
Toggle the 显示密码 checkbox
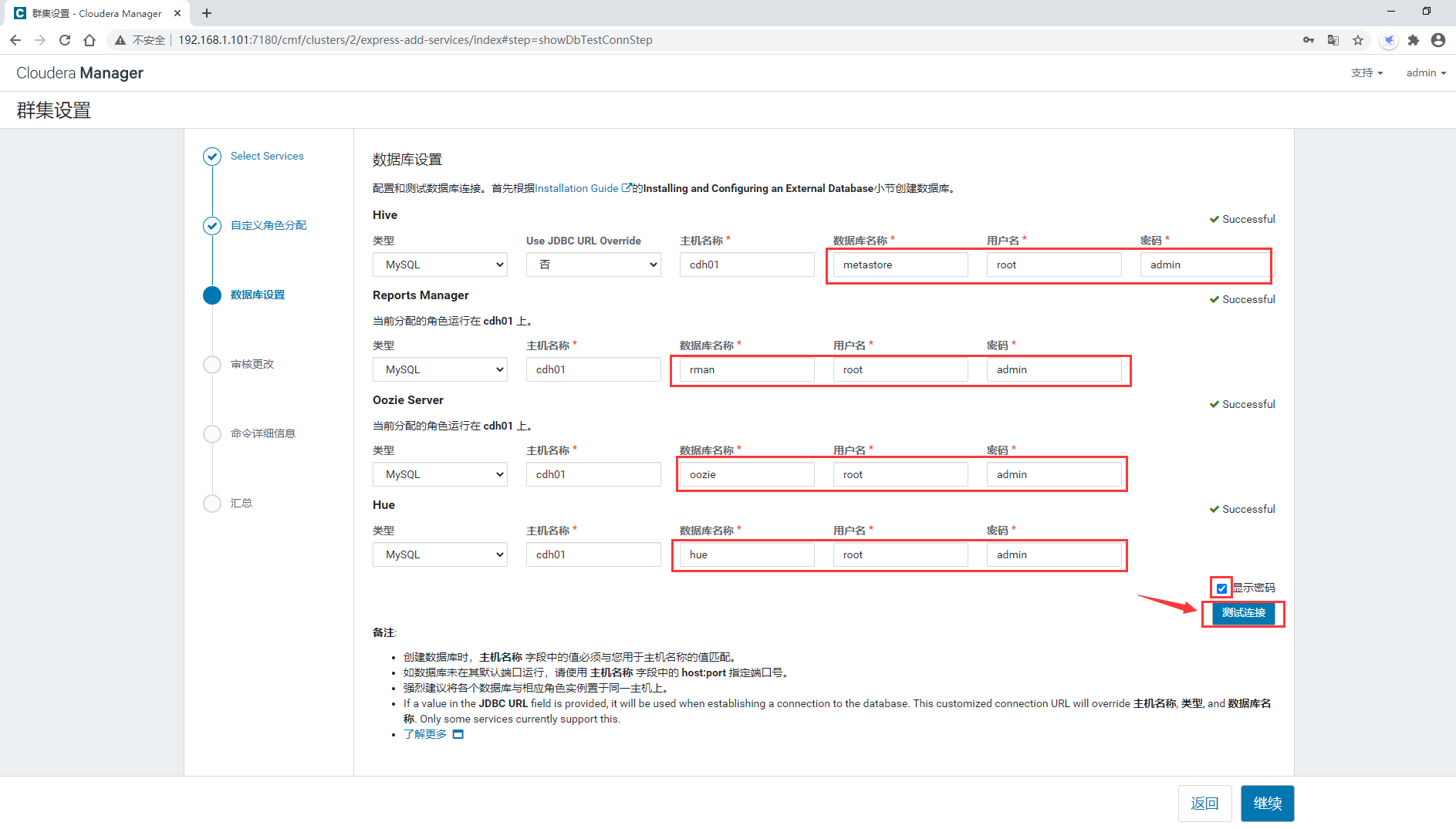coord(1221,588)
